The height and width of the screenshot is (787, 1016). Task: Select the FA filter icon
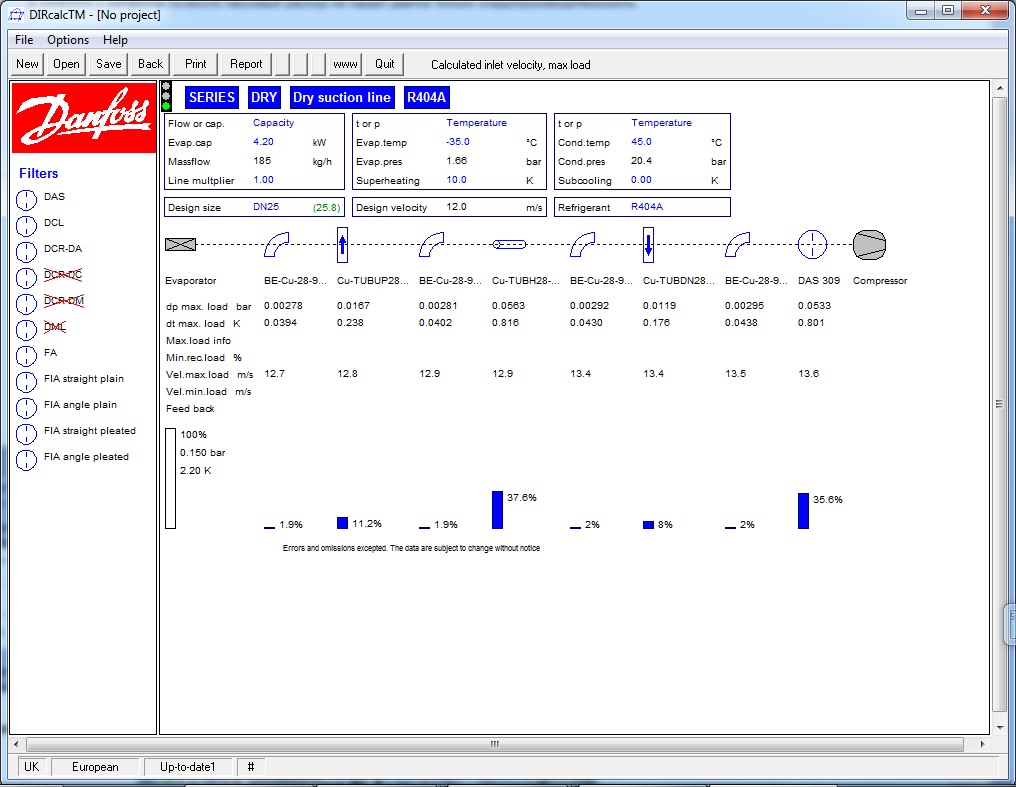[x=27, y=356]
